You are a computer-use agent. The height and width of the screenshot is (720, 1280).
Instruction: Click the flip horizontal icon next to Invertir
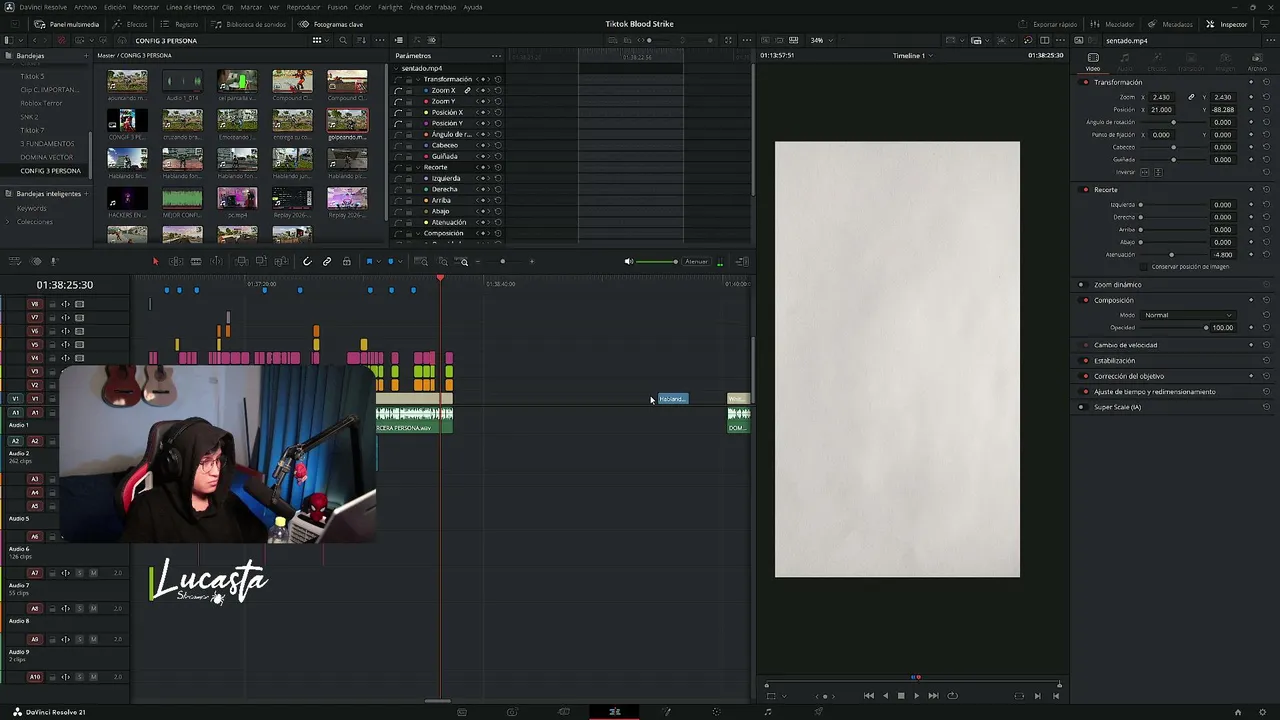pos(1146,172)
